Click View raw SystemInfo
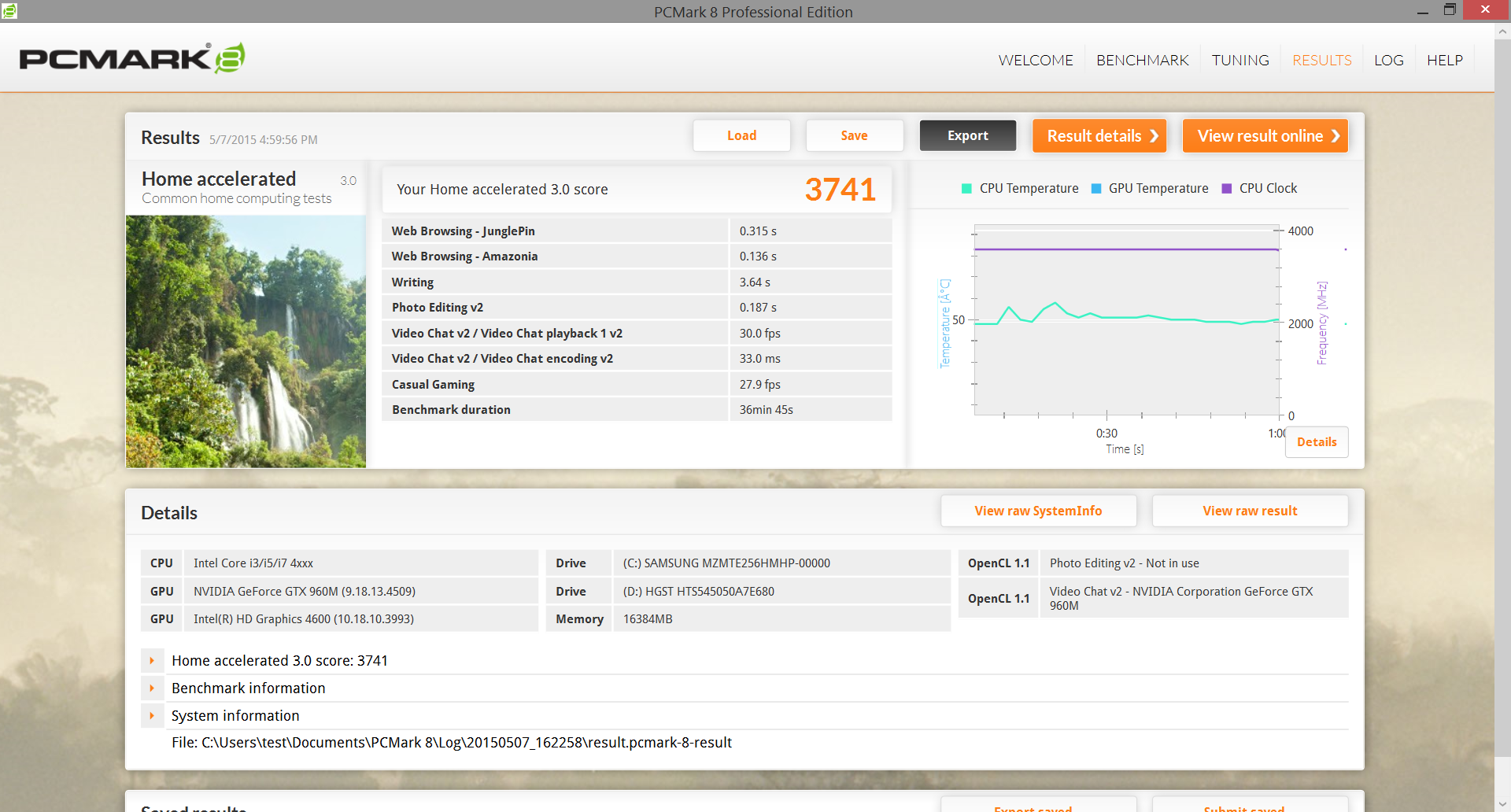The image size is (1511, 812). tap(1039, 511)
